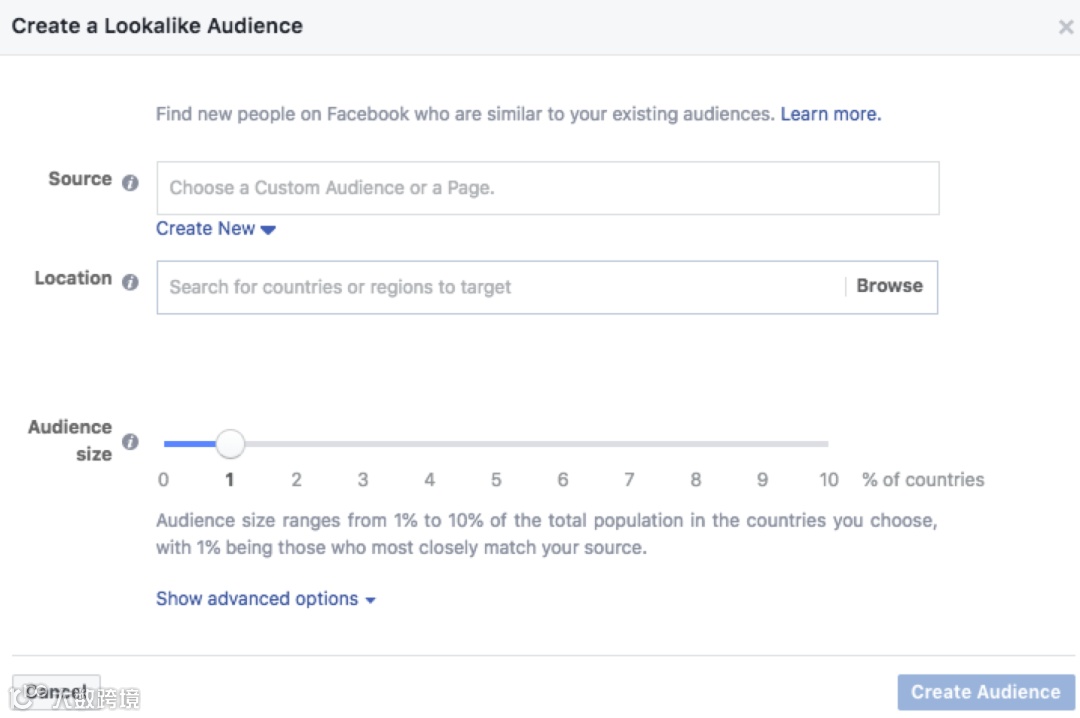The image size is (1080, 718).
Task: Click the far right end of the slider
Action: click(x=828, y=443)
